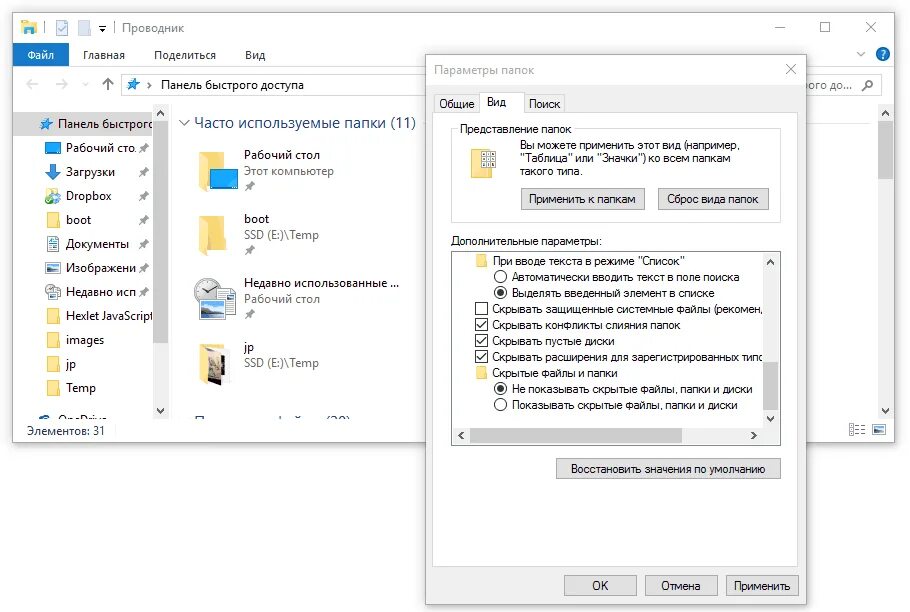Image resolution: width=910 pixels, height=612 pixels.
Task: Collapse Часто используемые папки group
Action: click(184, 123)
